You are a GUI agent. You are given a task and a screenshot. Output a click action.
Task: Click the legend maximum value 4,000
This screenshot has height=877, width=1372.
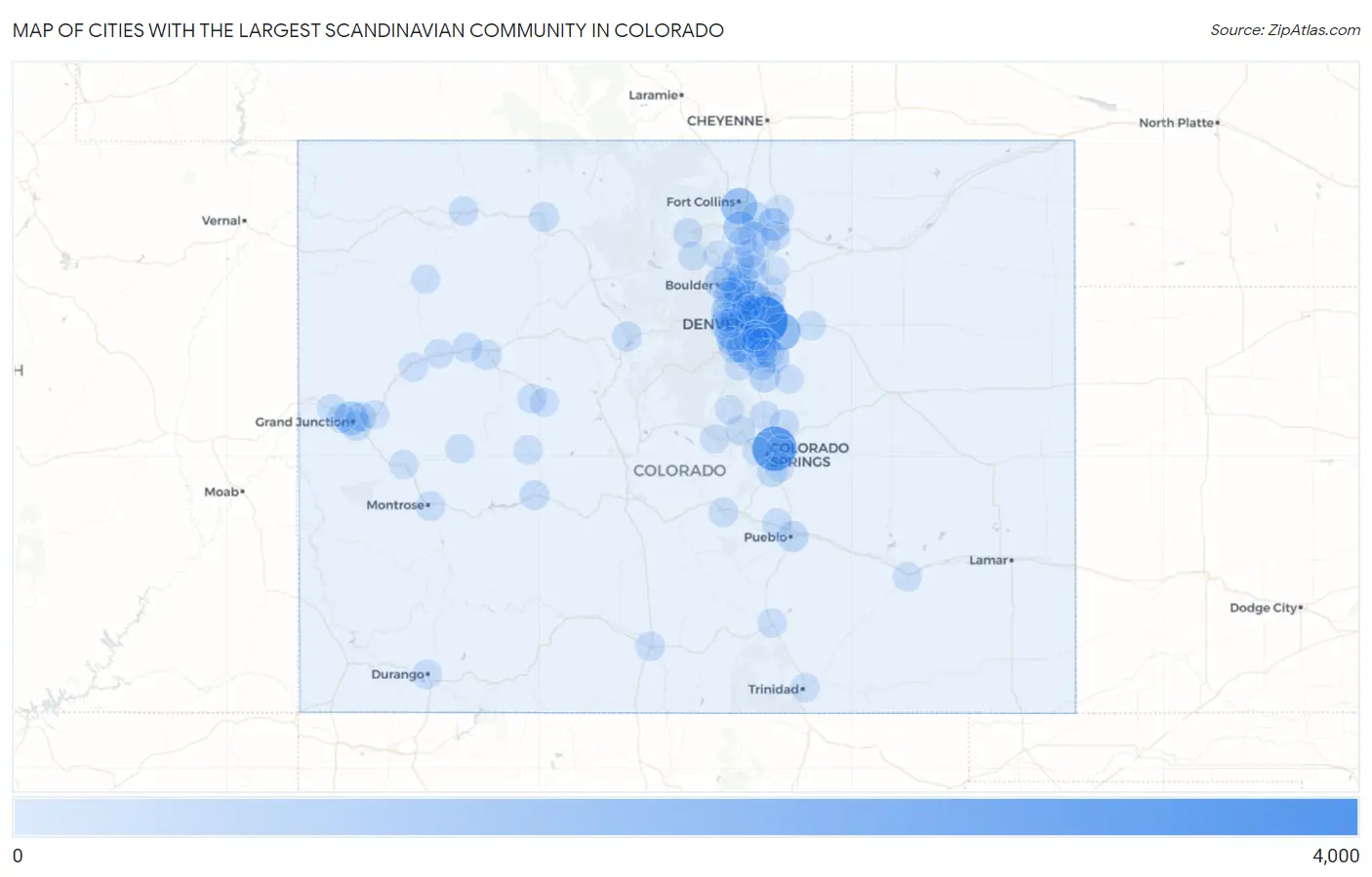1335,856
